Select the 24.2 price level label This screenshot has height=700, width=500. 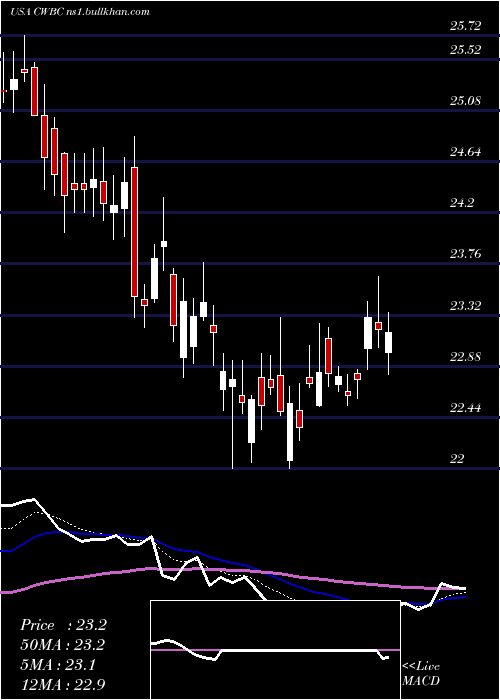(x=462, y=204)
